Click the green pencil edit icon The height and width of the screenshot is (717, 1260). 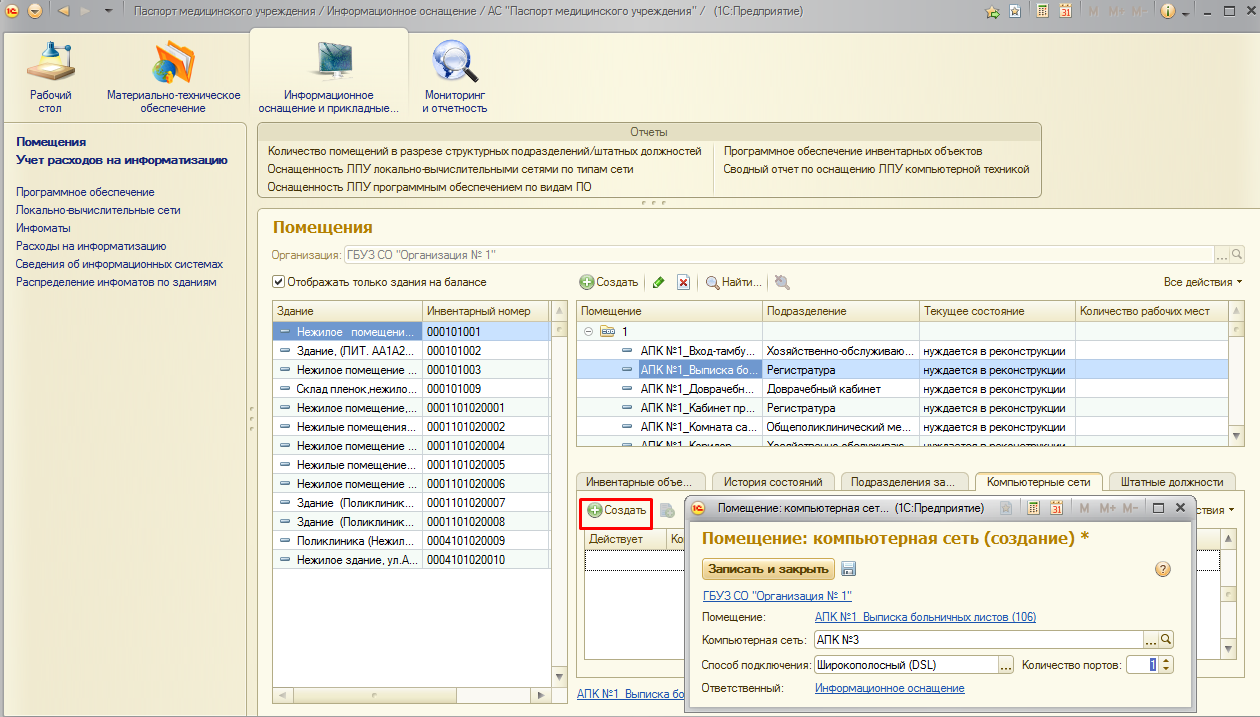pos(658,283)
